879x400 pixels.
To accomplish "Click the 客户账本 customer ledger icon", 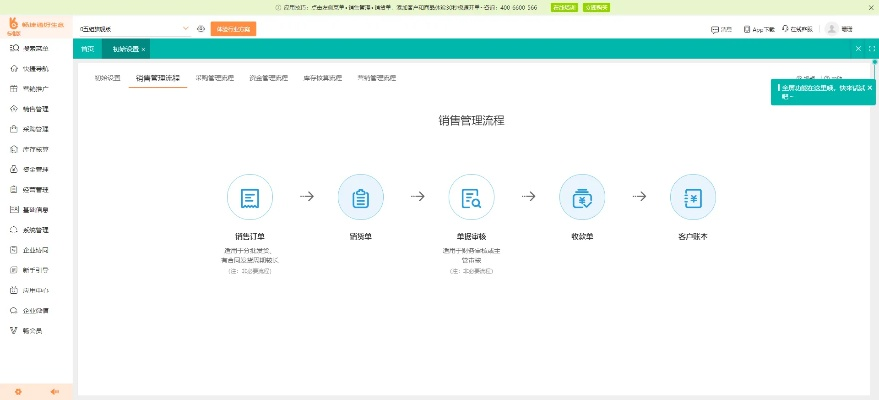I will [693, 197].
